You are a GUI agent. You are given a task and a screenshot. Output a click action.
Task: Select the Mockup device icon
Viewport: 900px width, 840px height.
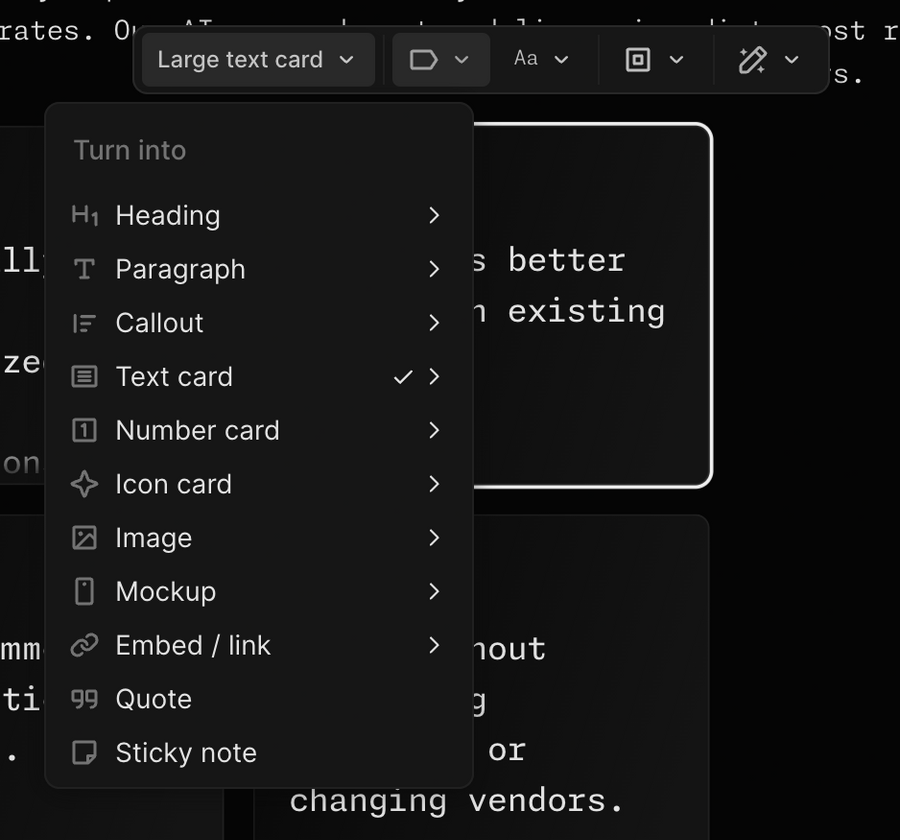[87, 591]
